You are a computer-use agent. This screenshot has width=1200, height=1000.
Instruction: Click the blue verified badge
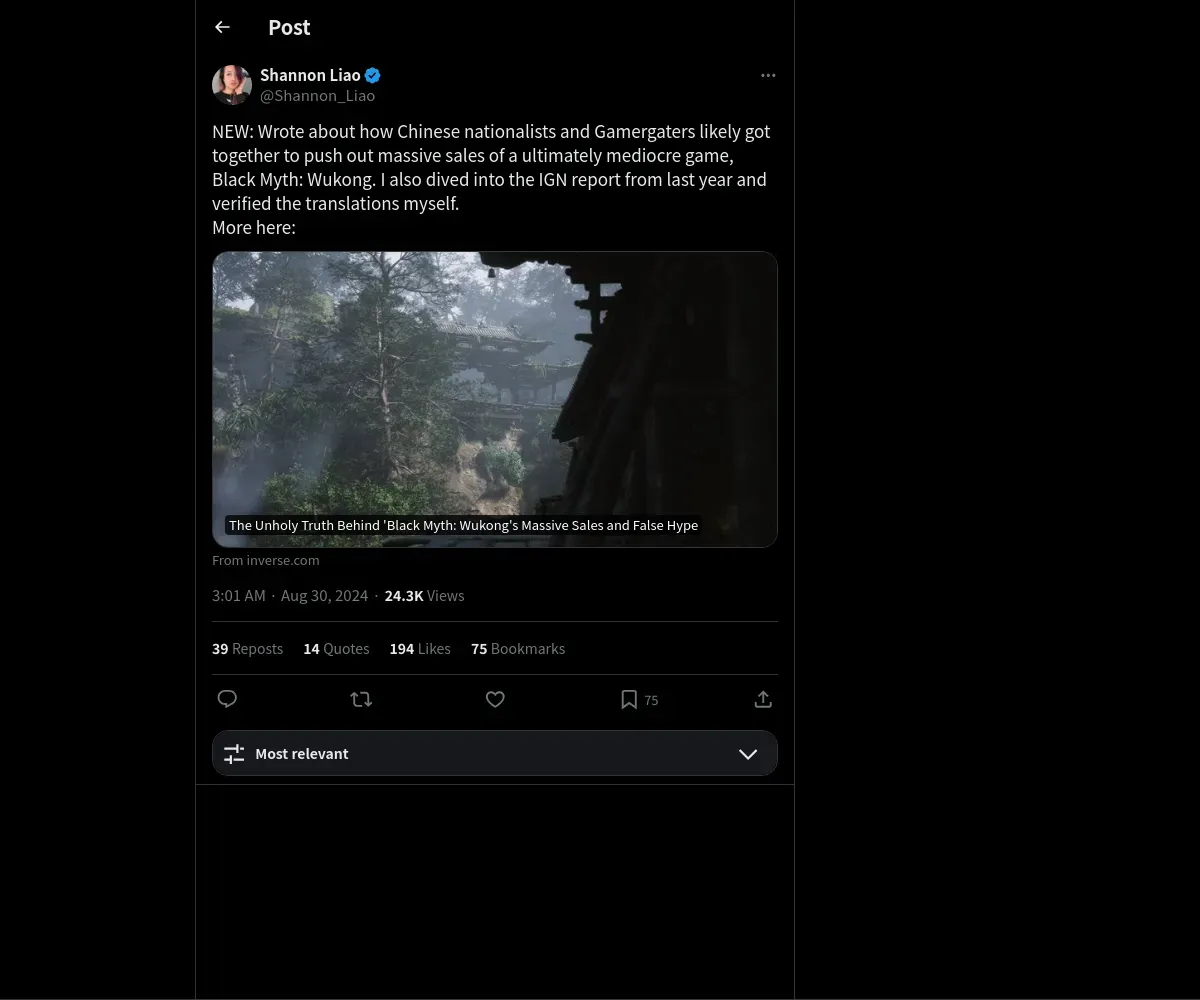point(373,76)
